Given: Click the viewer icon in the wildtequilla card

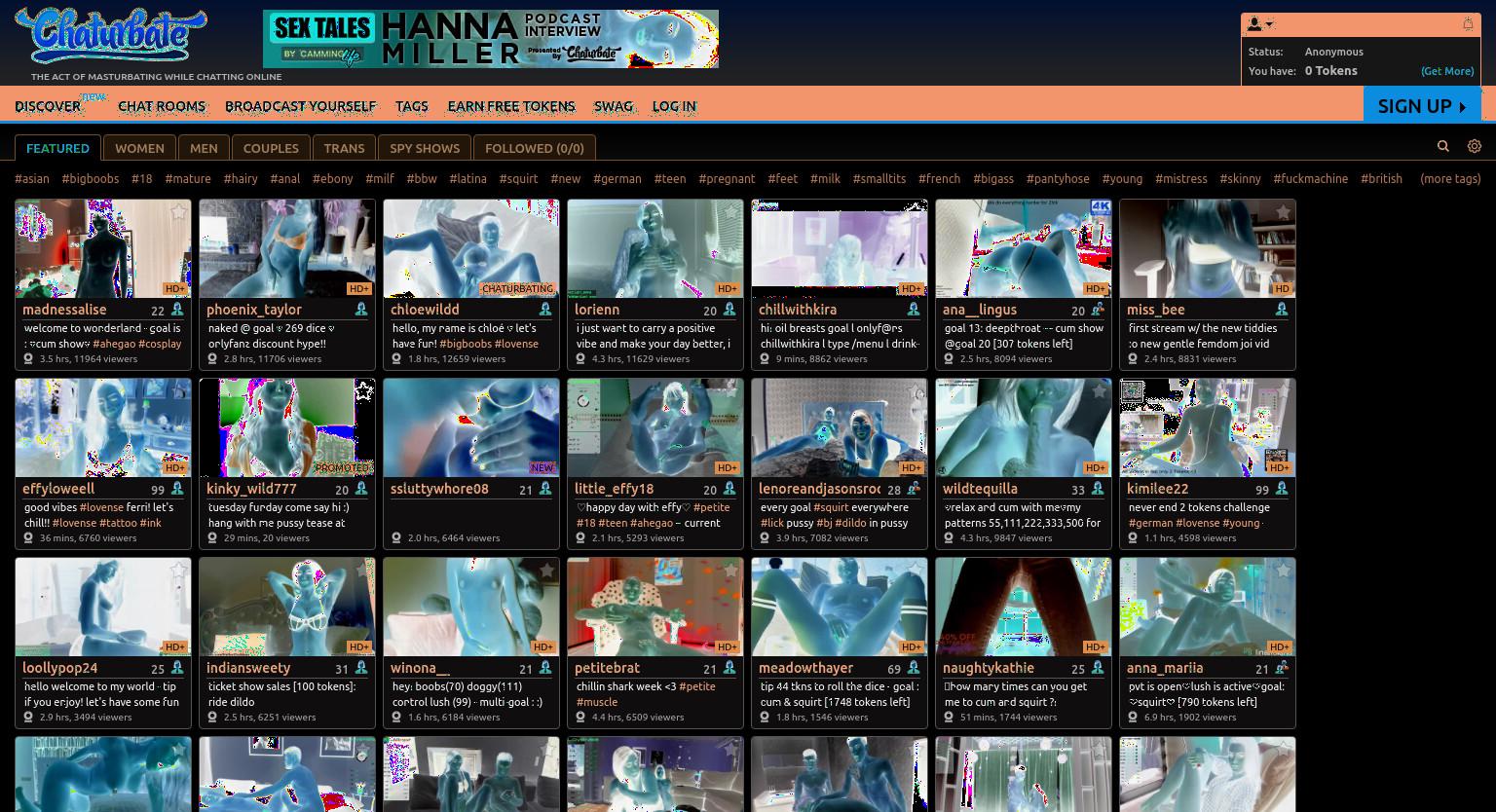Looking at the screenshot, I should click(949, 537).
